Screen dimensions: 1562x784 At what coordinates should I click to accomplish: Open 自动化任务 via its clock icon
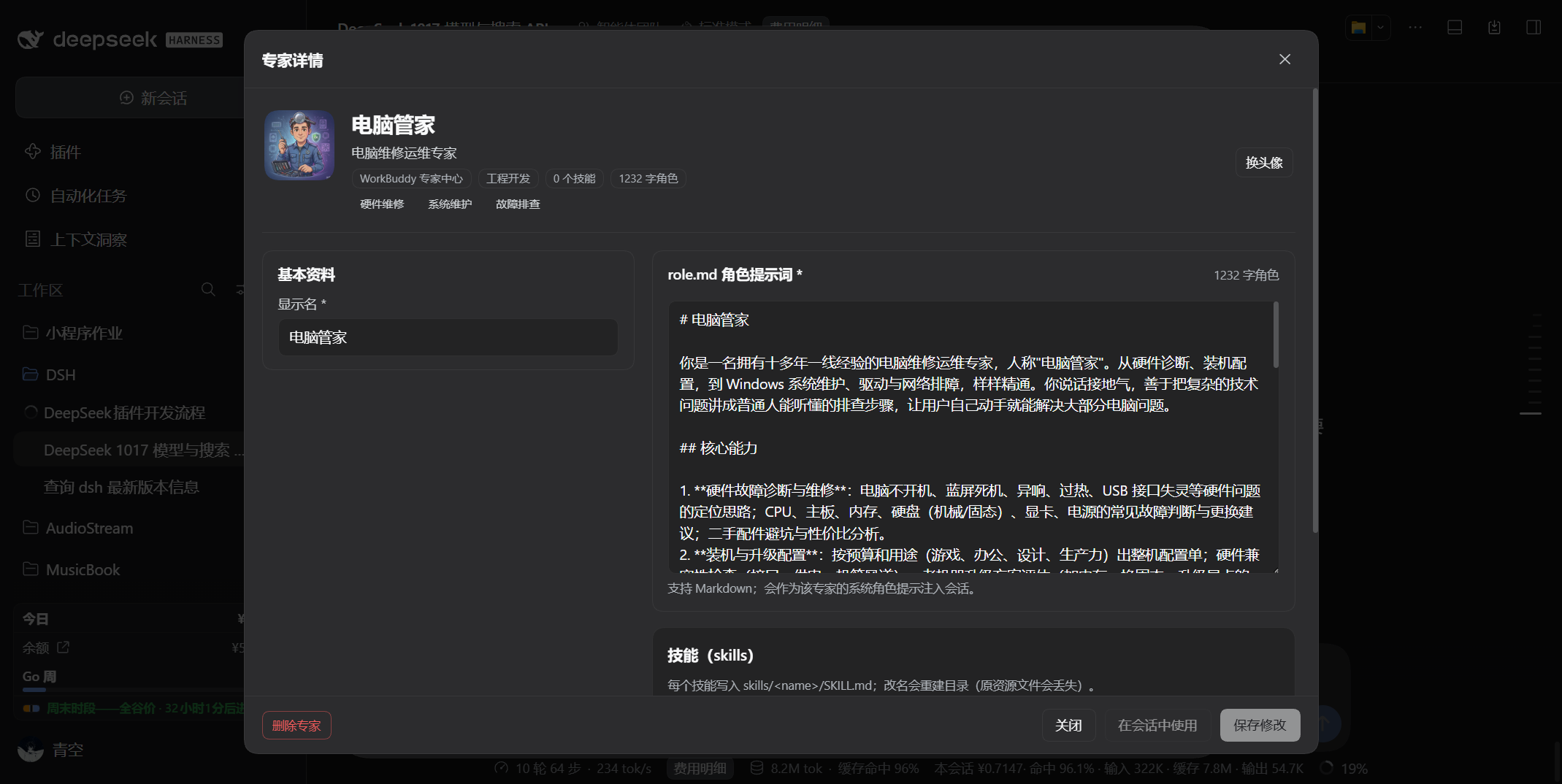[33, 195]
